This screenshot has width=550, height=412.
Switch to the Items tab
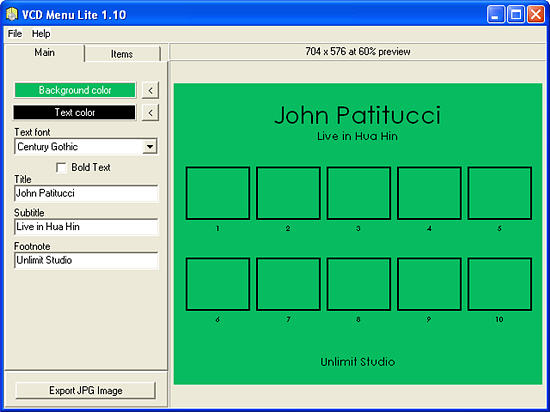122,54
